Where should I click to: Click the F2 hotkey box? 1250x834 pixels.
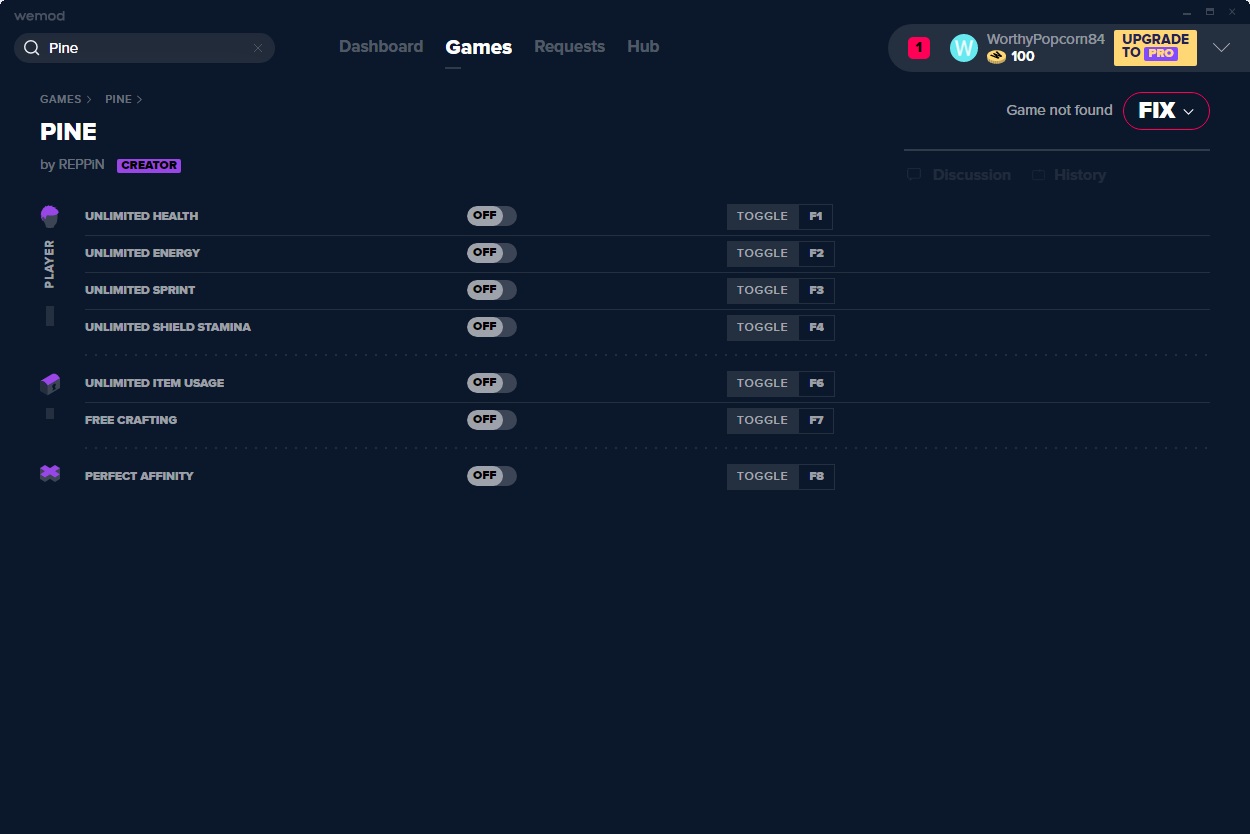pos(816,254)
